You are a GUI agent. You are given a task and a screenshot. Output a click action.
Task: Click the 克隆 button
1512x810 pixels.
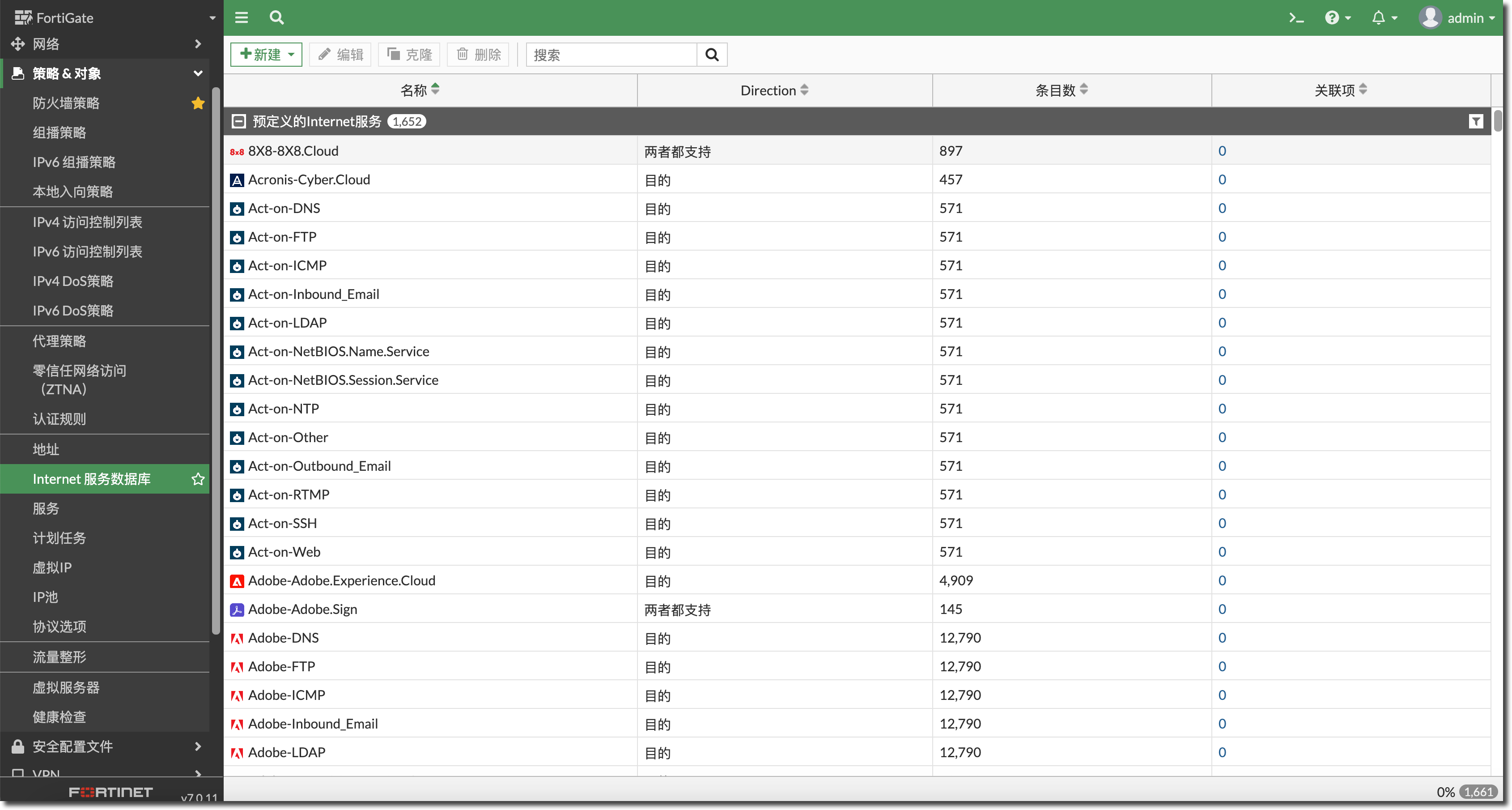(409, 55)
